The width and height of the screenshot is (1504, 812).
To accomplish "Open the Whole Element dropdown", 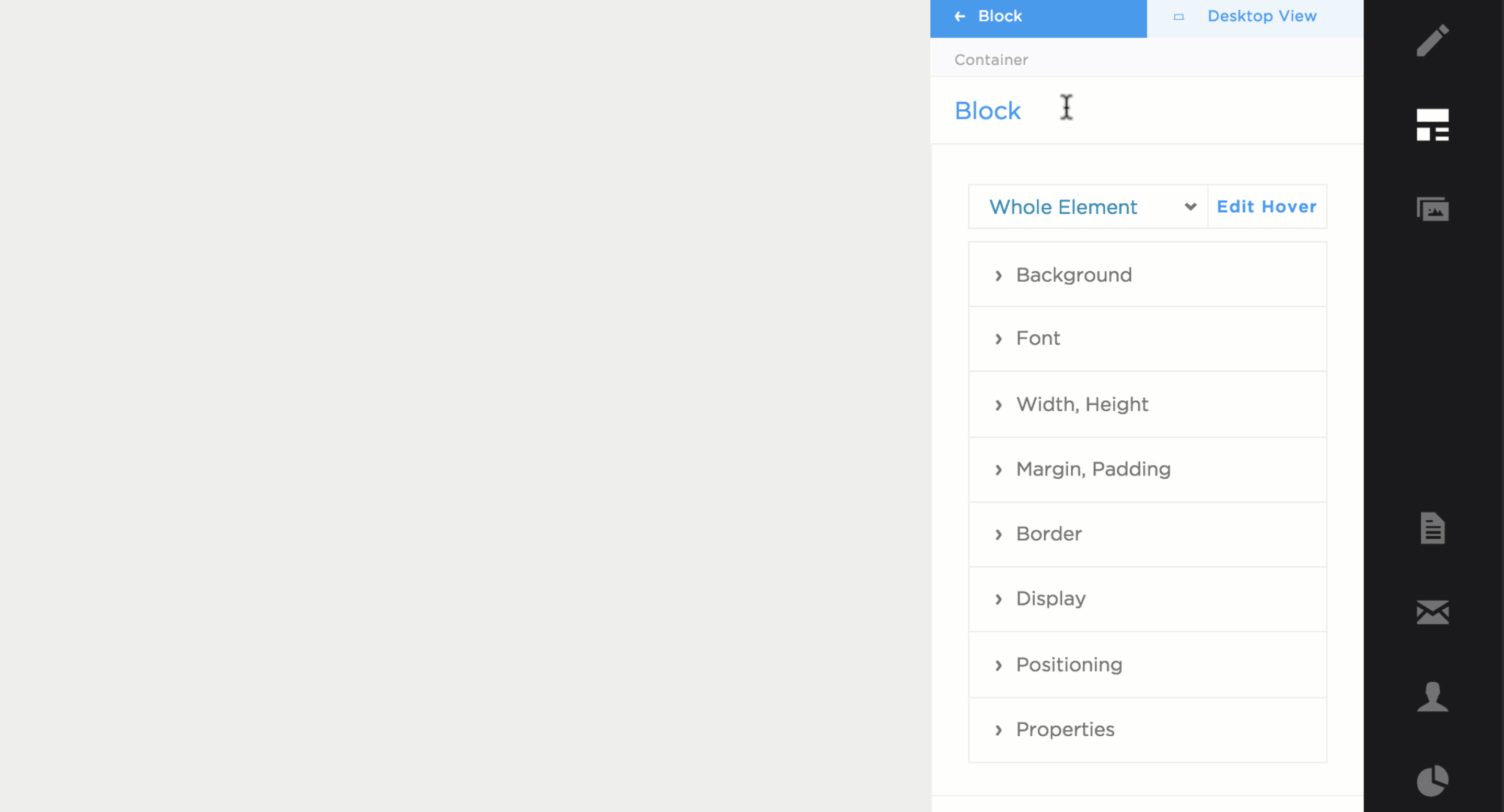I will tap(1089, 206).
